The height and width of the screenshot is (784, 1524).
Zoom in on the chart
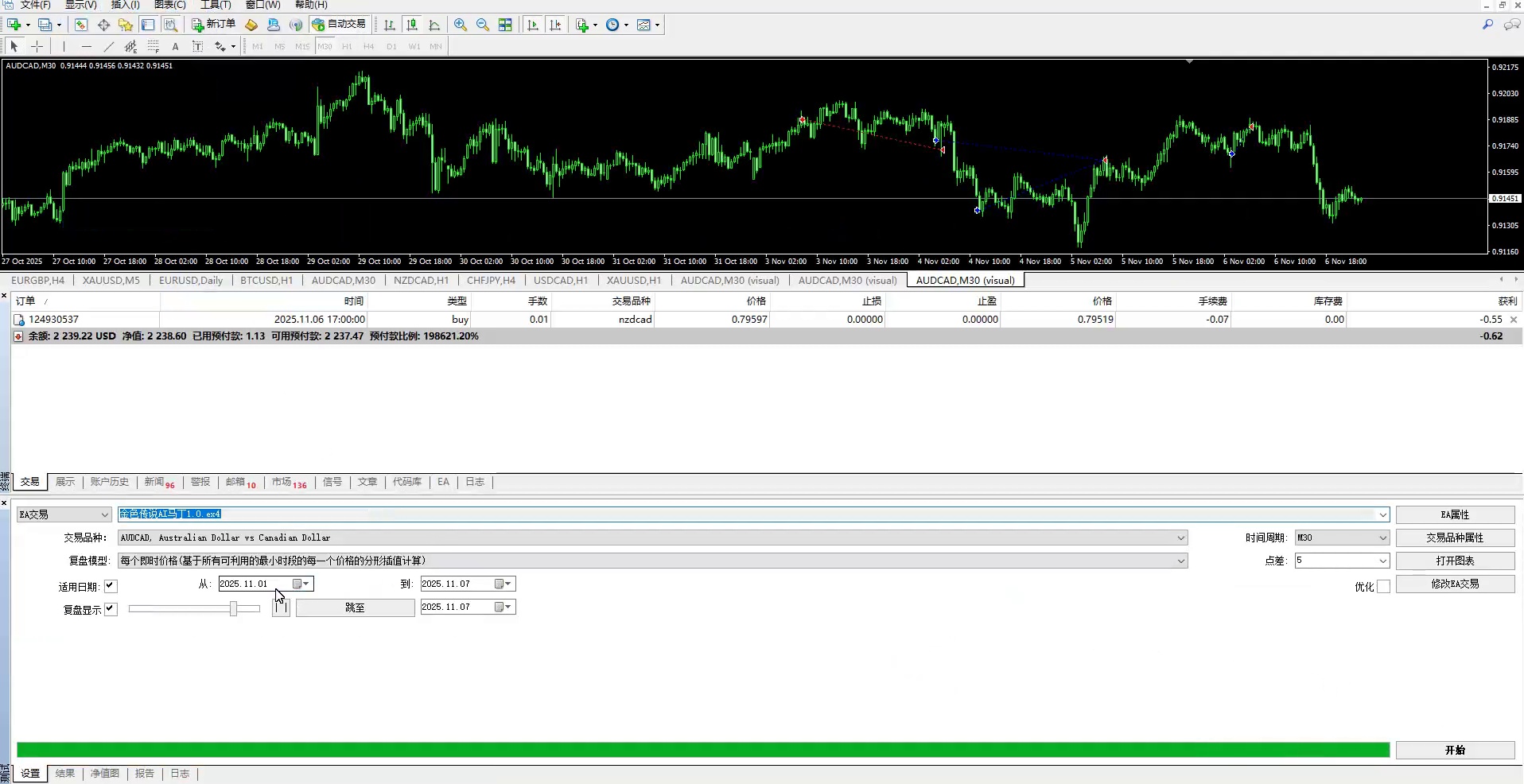click(x=461, y=25)
